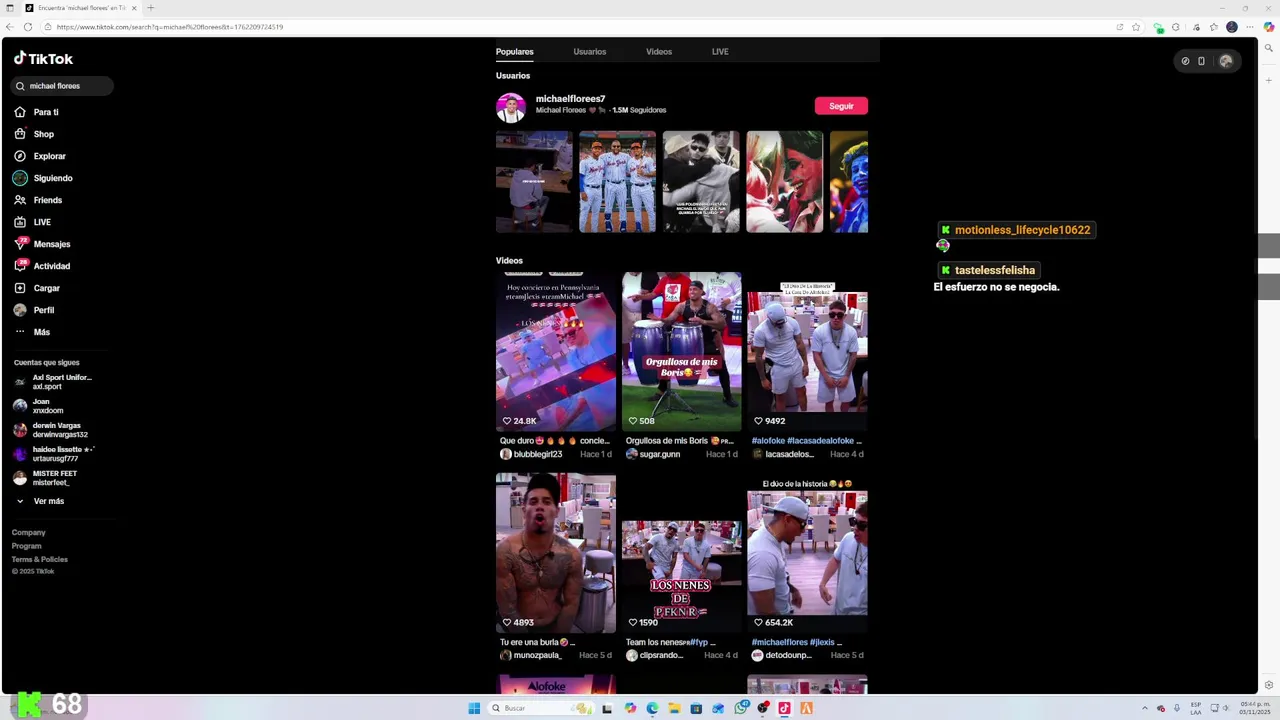The width and height of the screenshot is (1280, 720).
Task: Open Actividad notifications
Action: coord(42,266)
